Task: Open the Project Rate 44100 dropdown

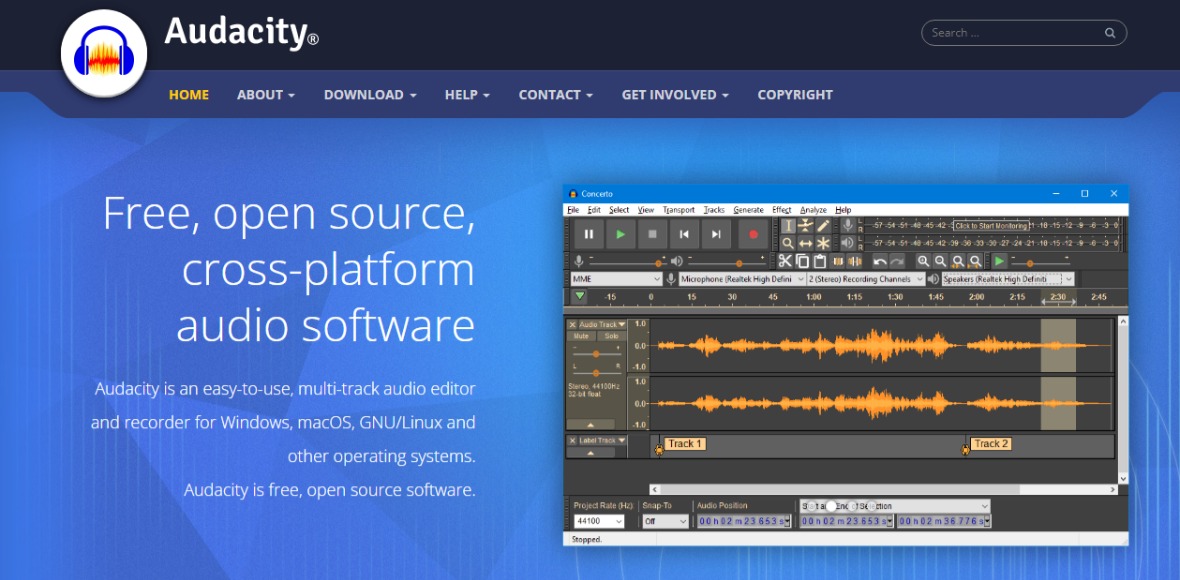Action: [x=599, y=521]
